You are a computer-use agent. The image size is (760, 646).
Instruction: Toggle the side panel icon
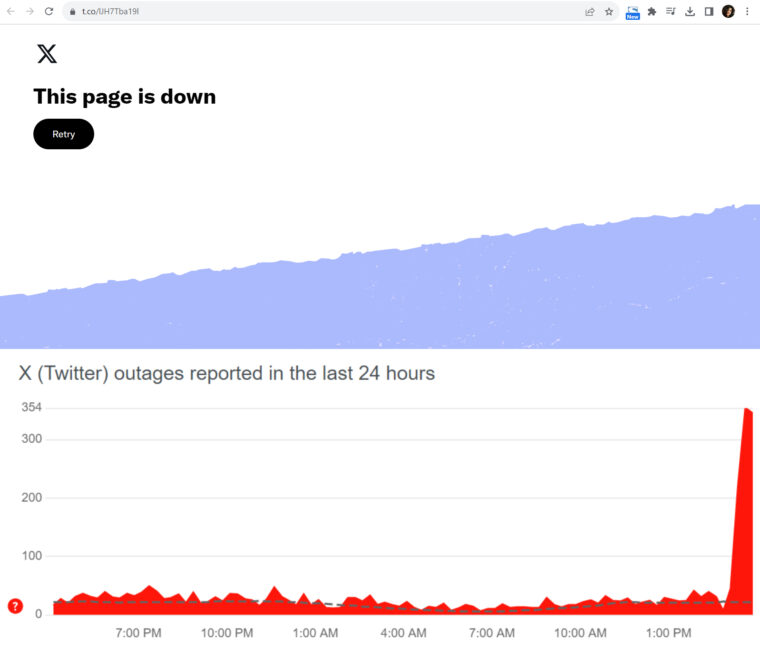[x=709, y=12]
